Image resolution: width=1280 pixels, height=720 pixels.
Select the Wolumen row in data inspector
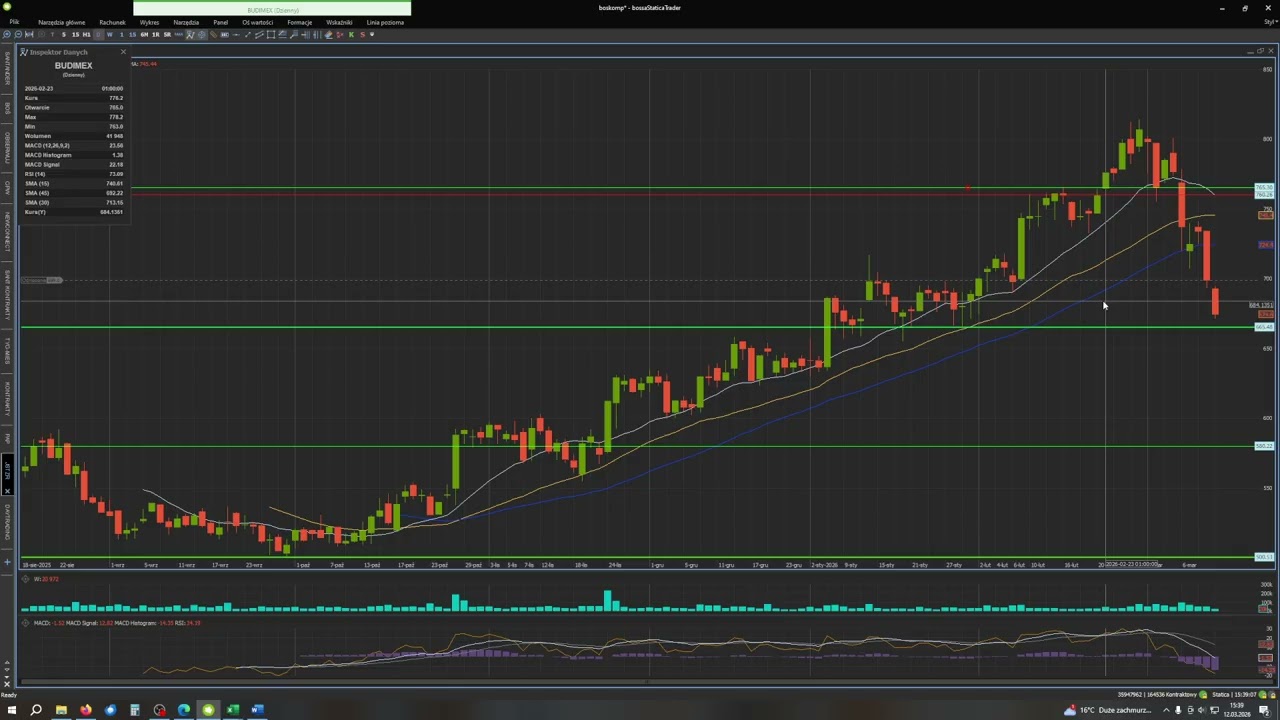pos(73,136)
